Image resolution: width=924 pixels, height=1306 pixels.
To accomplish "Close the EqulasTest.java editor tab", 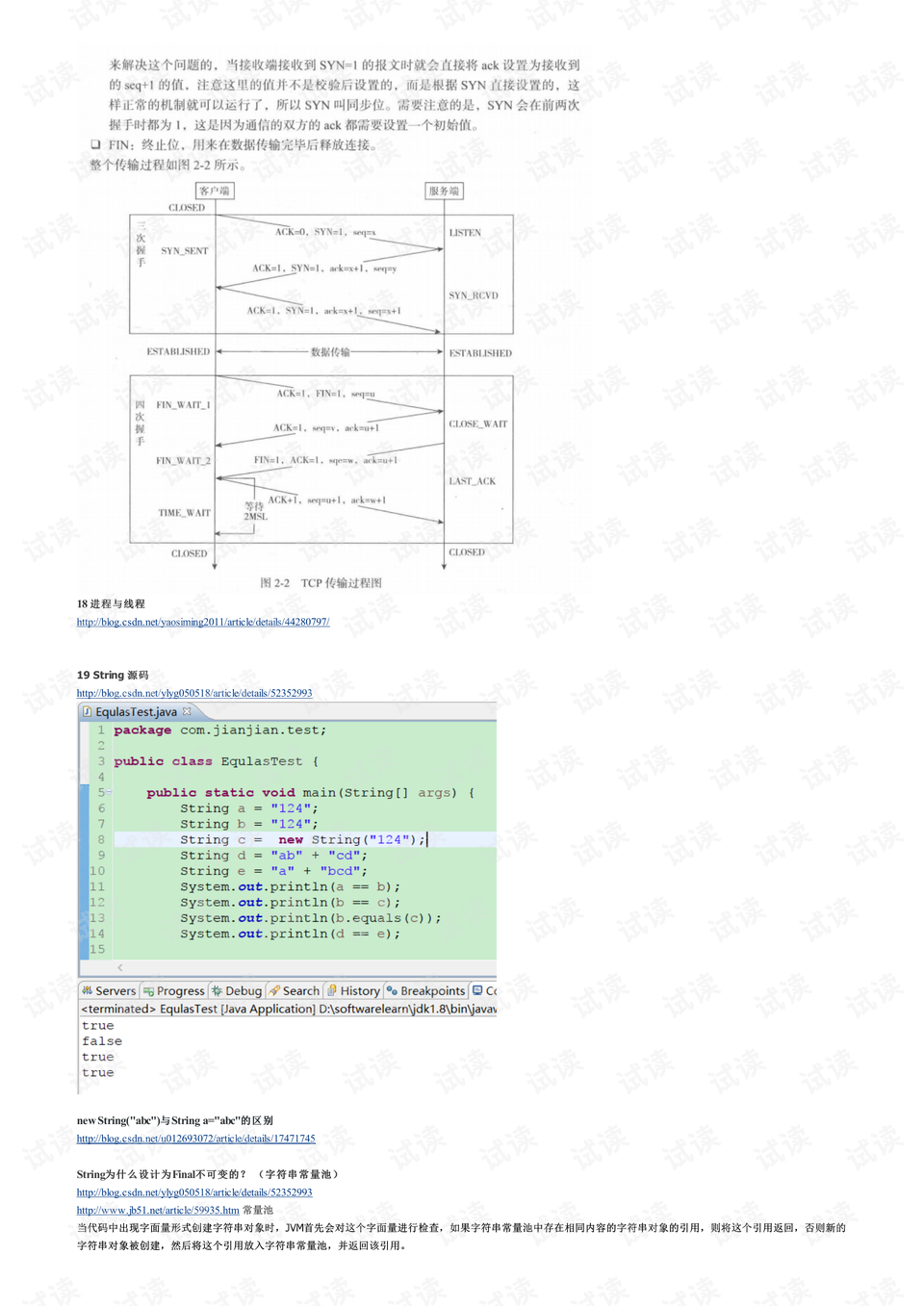I will click(187, 711).
